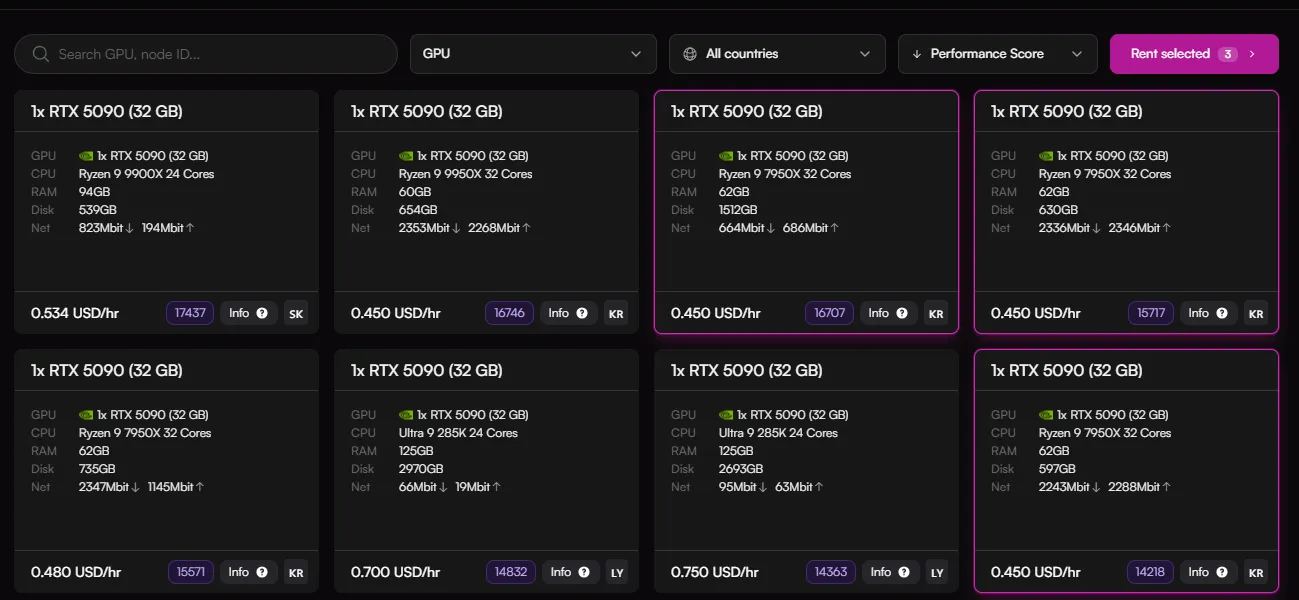Click the question mark icon on the 0.750 USD/hr card
Screen dimensions: 1299x600
coord(902,572)
